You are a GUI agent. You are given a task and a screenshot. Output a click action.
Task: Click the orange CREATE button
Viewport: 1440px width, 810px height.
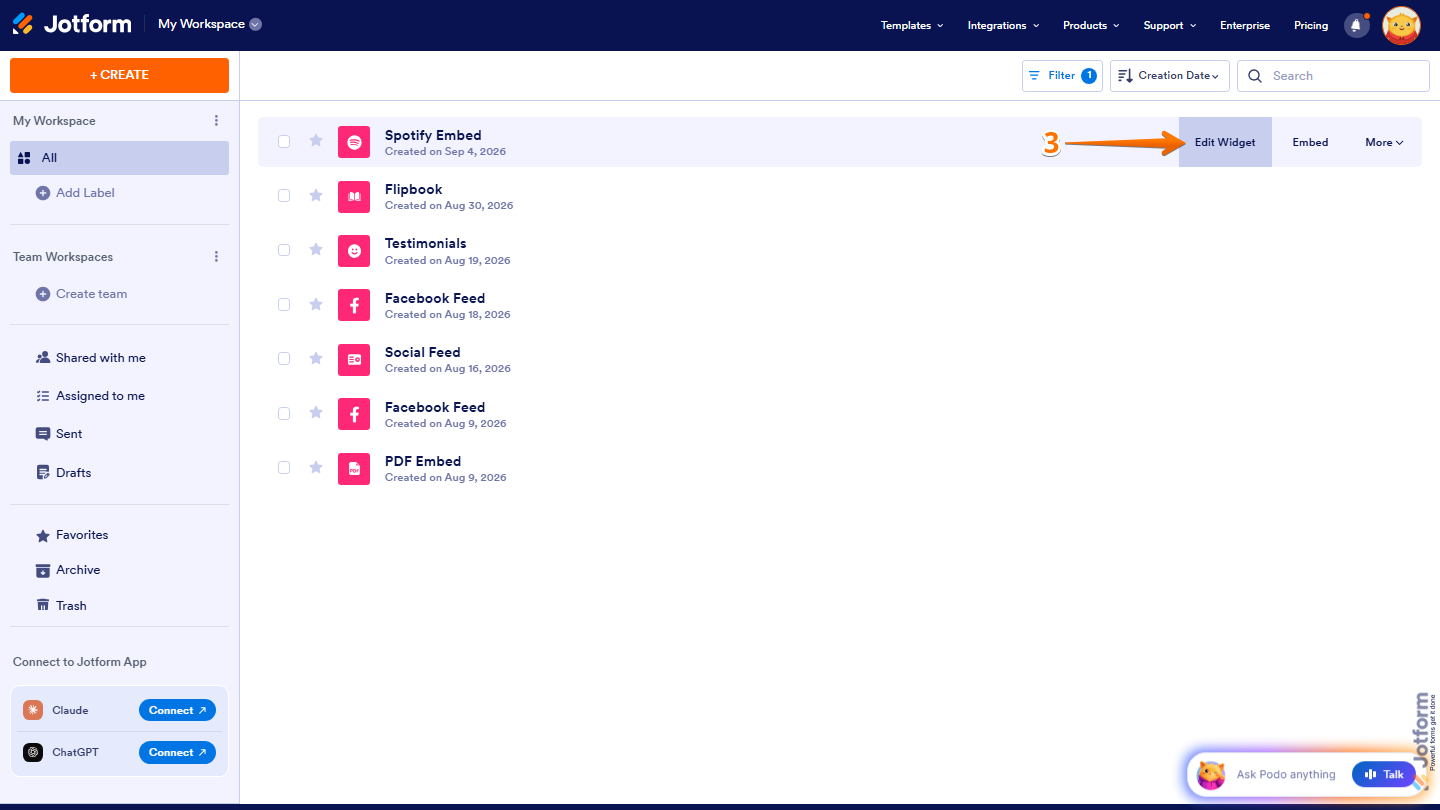(119, 75)
